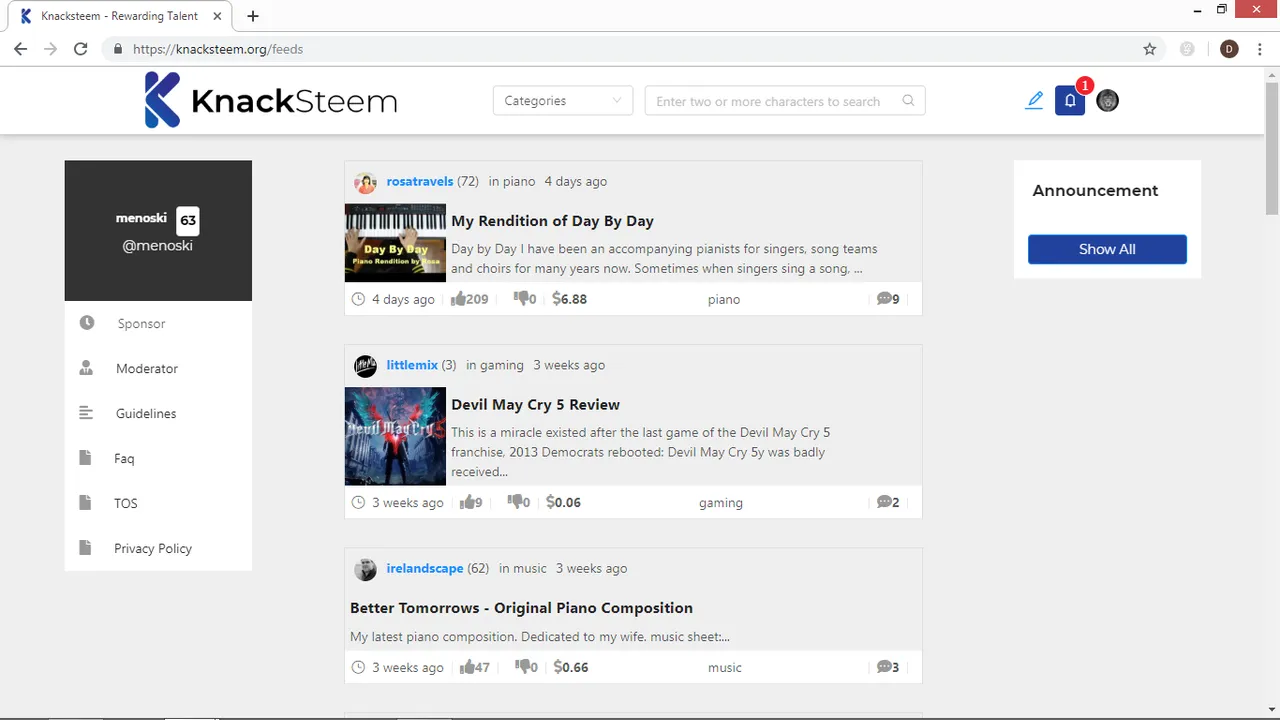Open the user avatar menu in header
Screen dimensions: 1280x720
1107,100
